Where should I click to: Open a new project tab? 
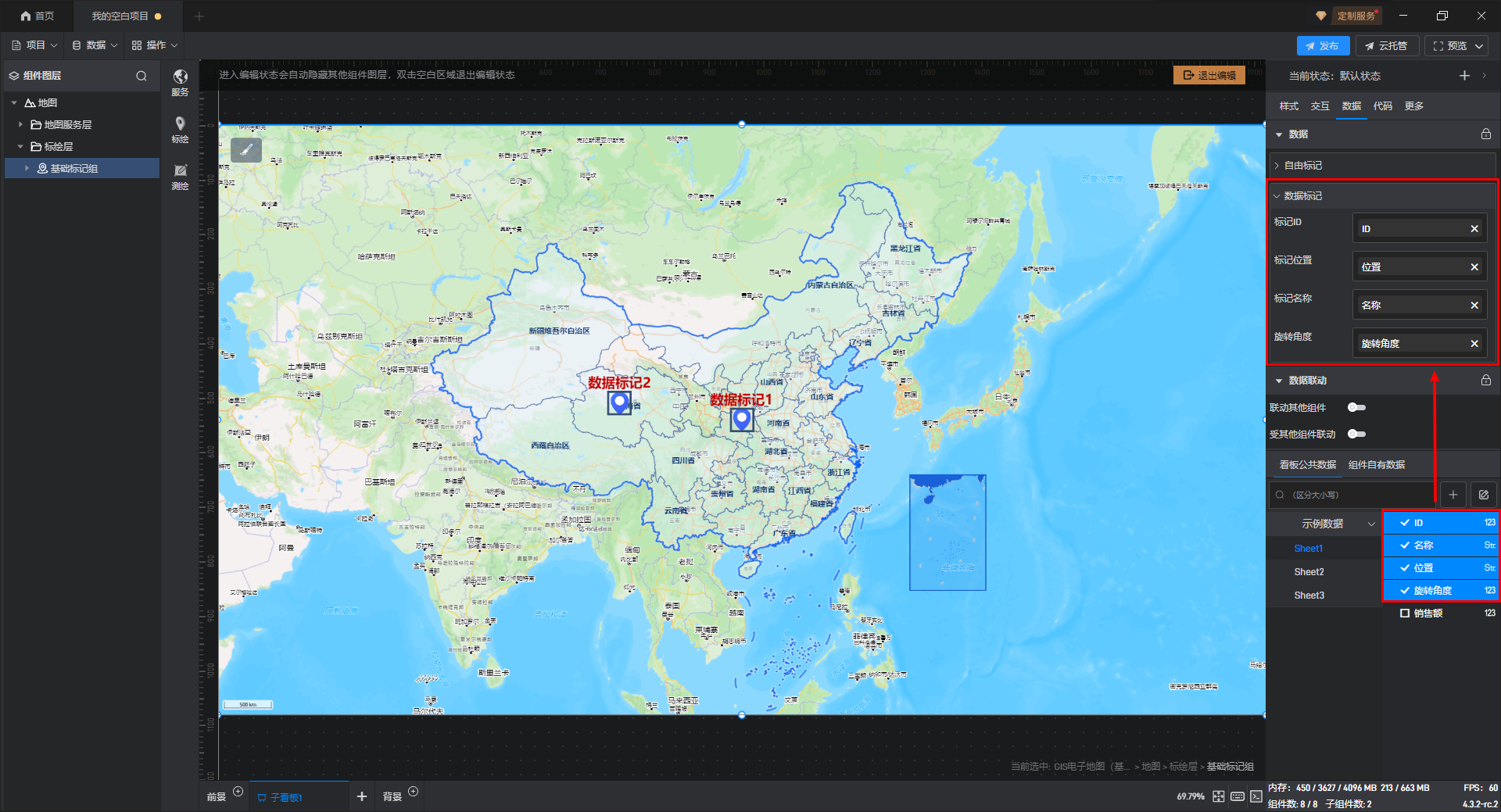(199, 16)
